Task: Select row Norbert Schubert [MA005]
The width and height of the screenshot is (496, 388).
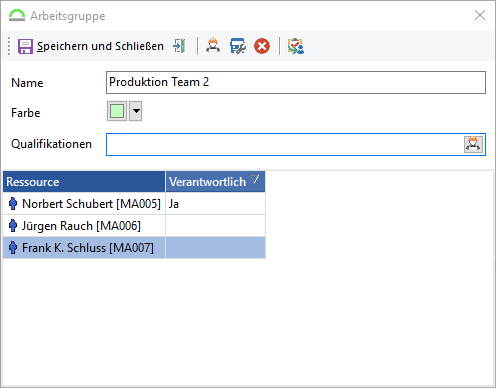Action: coord(134,204)
